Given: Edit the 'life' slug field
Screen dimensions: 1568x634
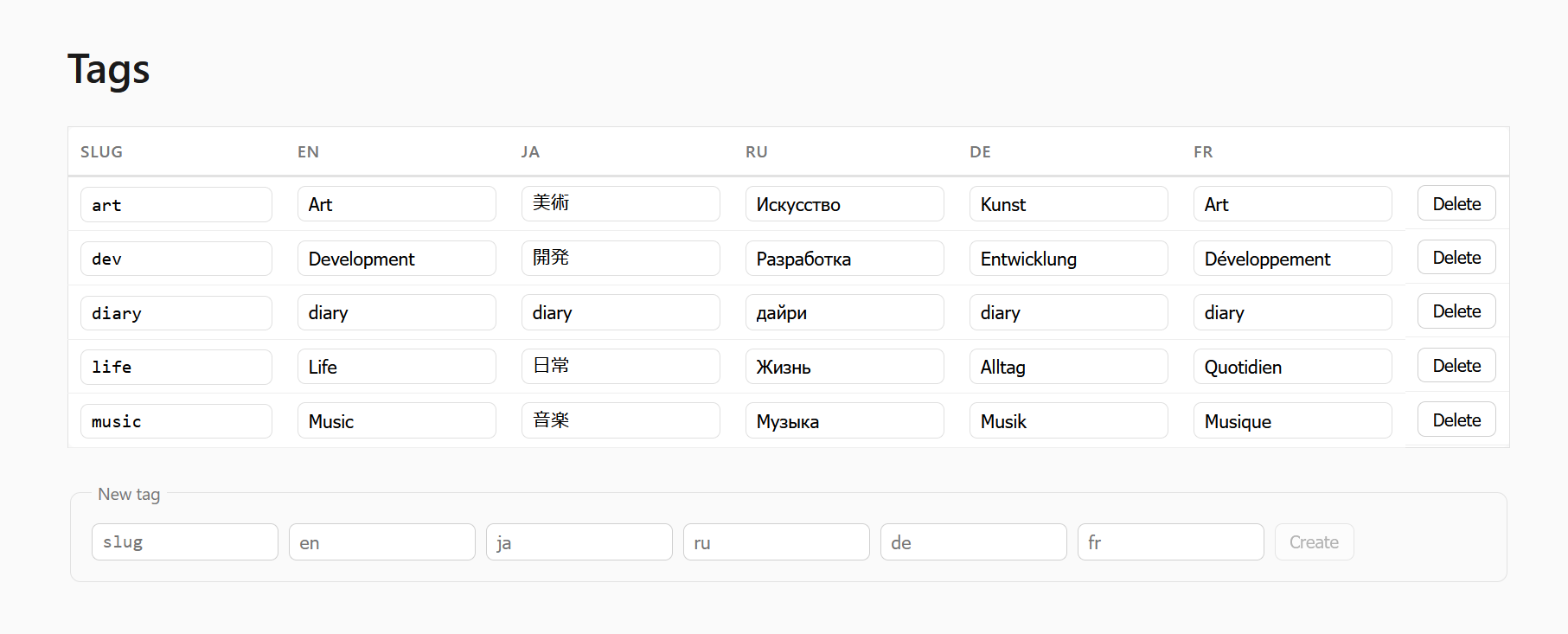Looking at the screenshot, I should 176,366.
